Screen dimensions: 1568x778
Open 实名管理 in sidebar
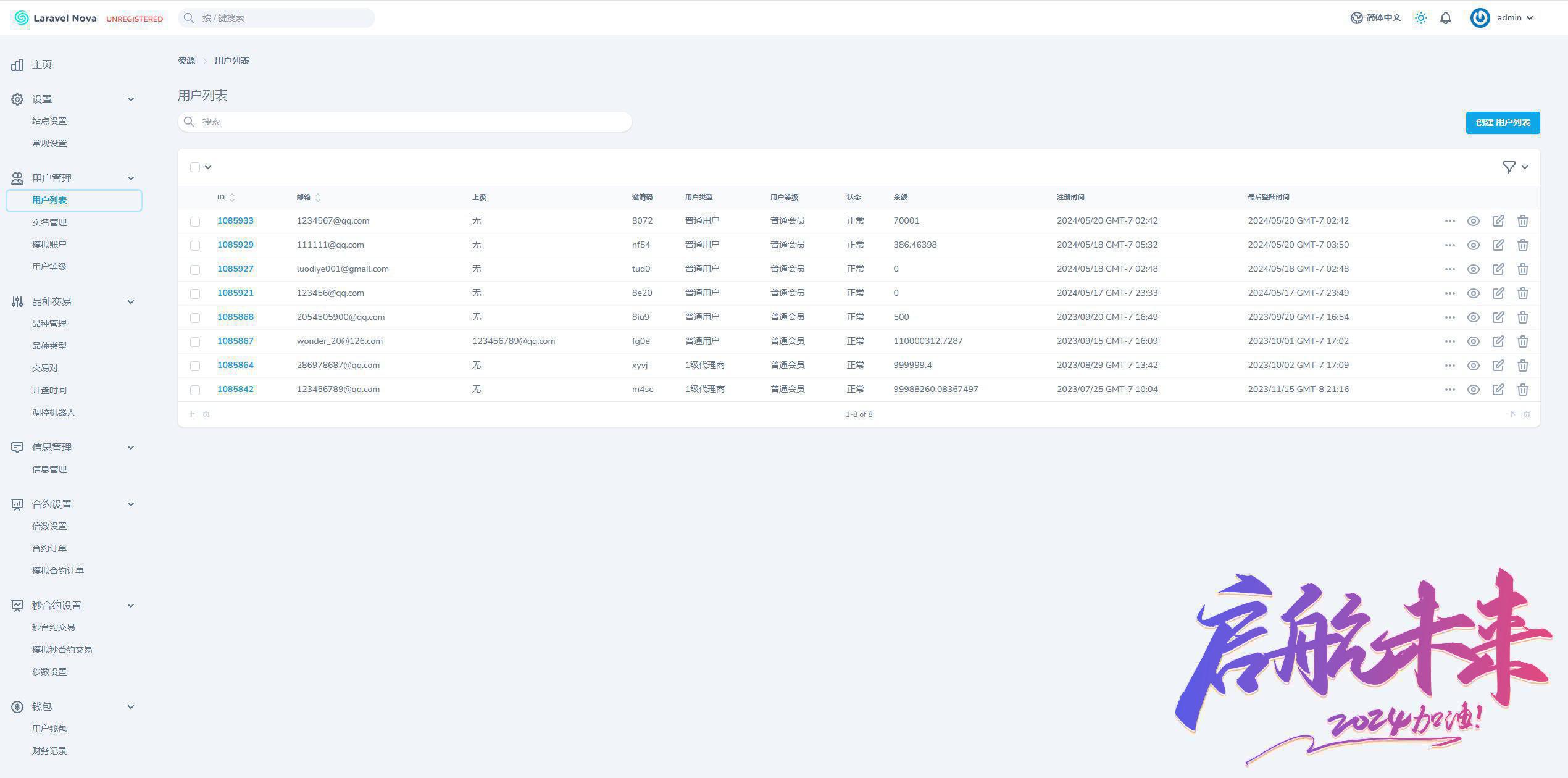[x=49, y=222]
